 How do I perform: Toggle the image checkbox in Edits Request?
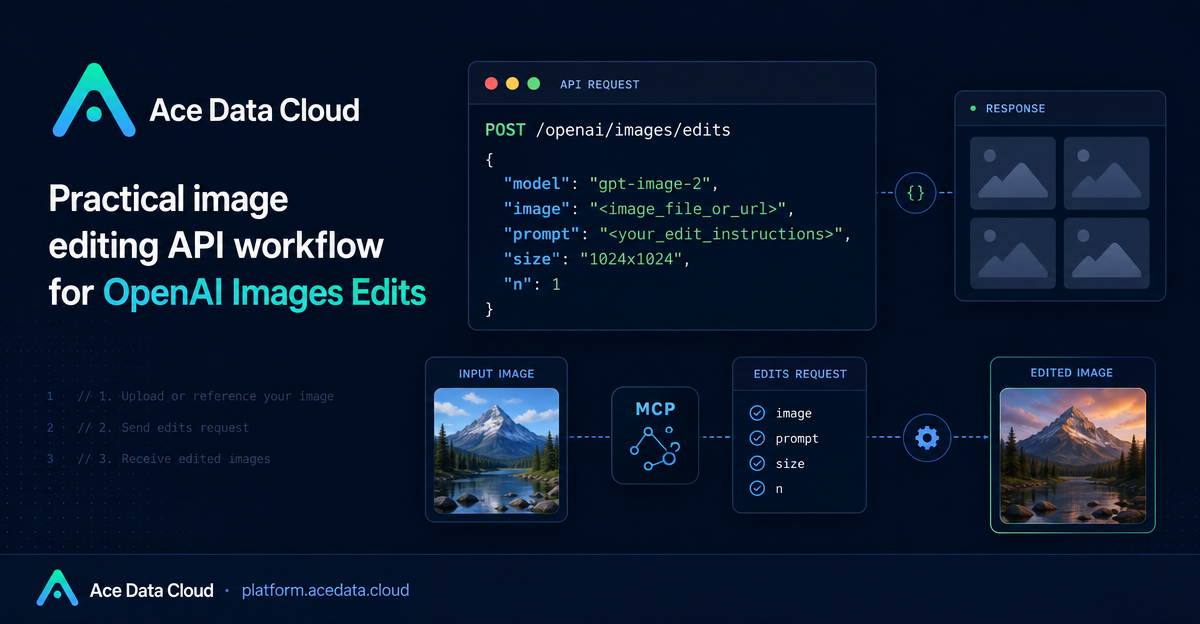pos(757,413)
